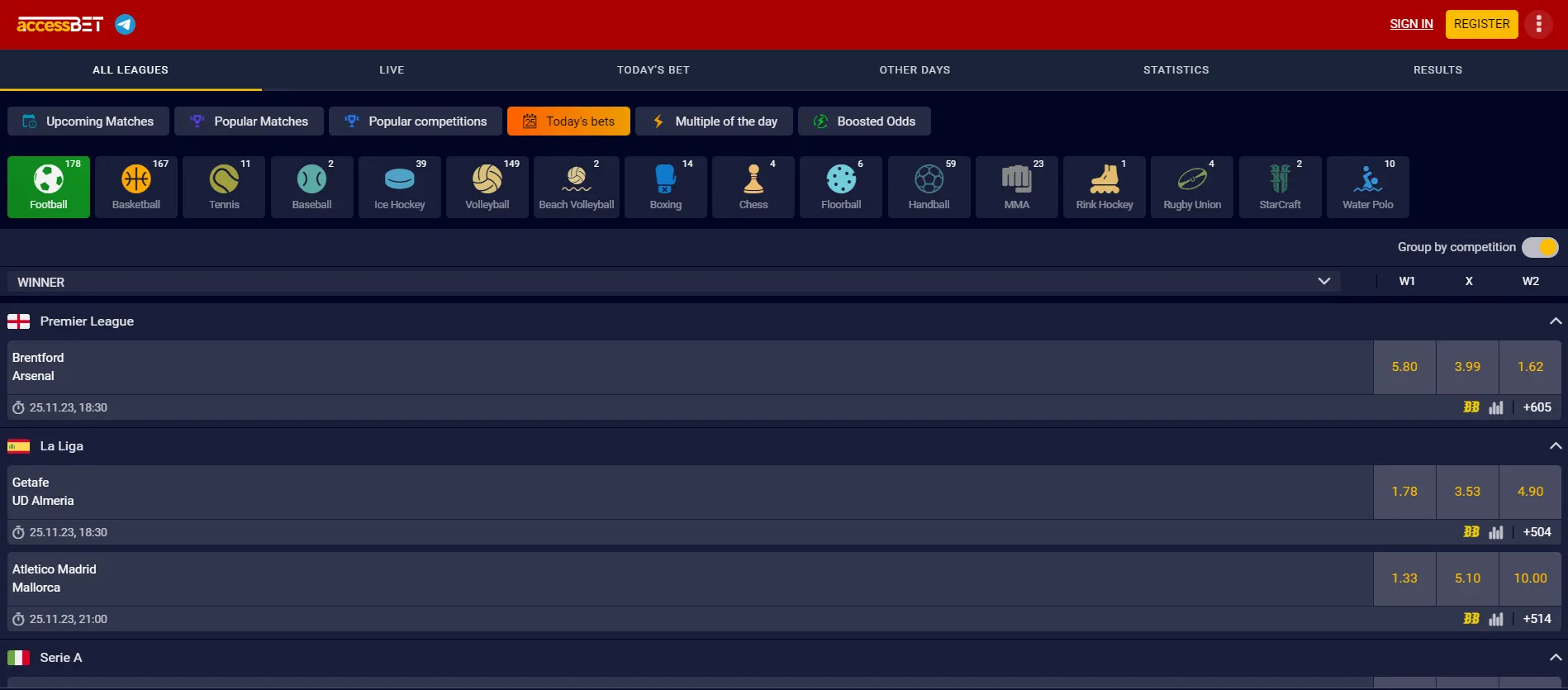Expand +514 markets for Atletico Madrid-Mallorca
The image size is (1568, 690).
(1537, 619)
